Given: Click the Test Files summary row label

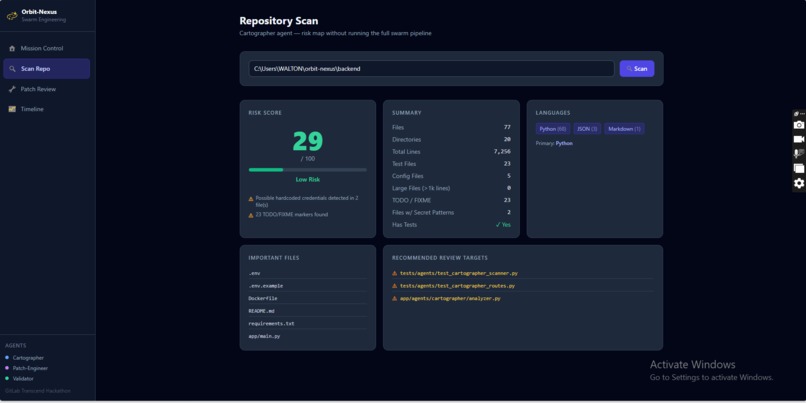Looking at the screenshot, I should 404,164.
